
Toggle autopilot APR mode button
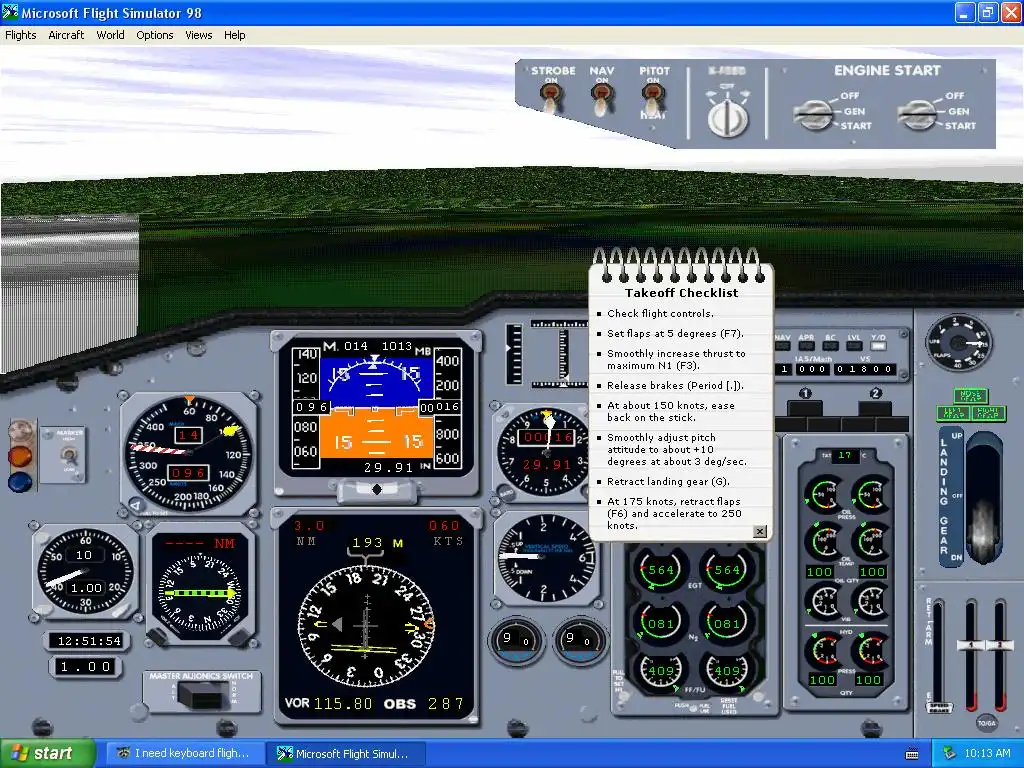click(x=807, y=346)
